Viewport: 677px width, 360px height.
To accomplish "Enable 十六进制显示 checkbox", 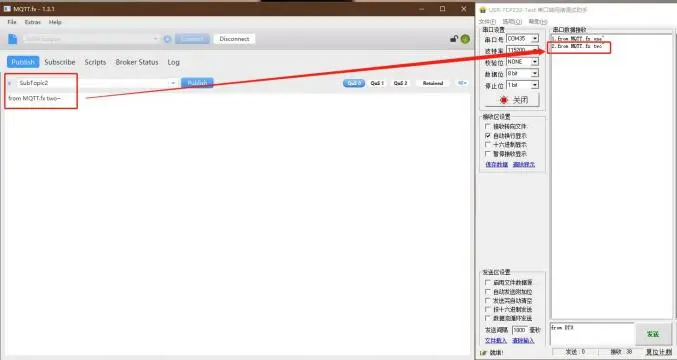I will pos(488,145).
